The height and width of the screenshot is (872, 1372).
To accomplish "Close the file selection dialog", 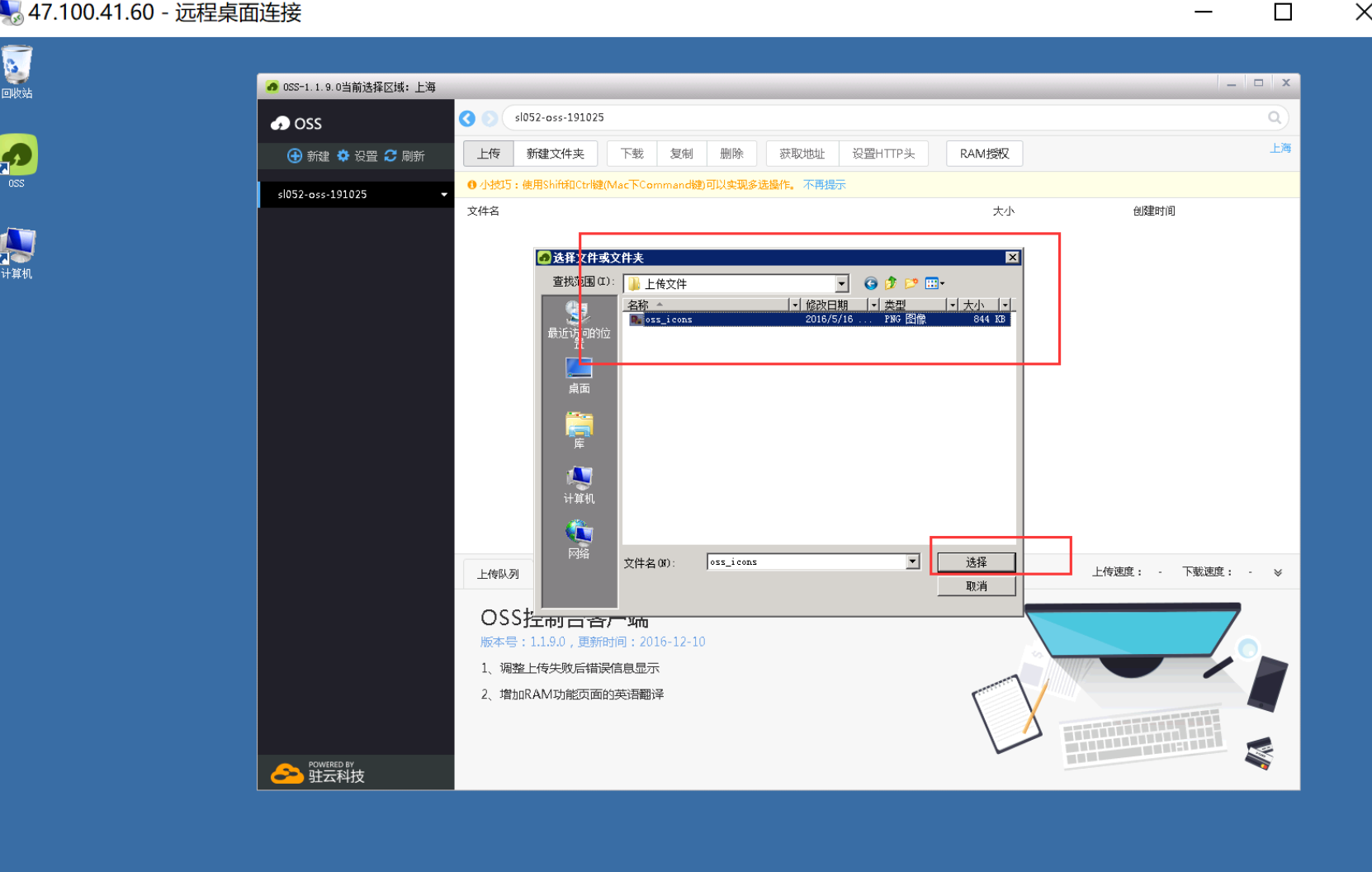I will click(x=1012, y=258).
